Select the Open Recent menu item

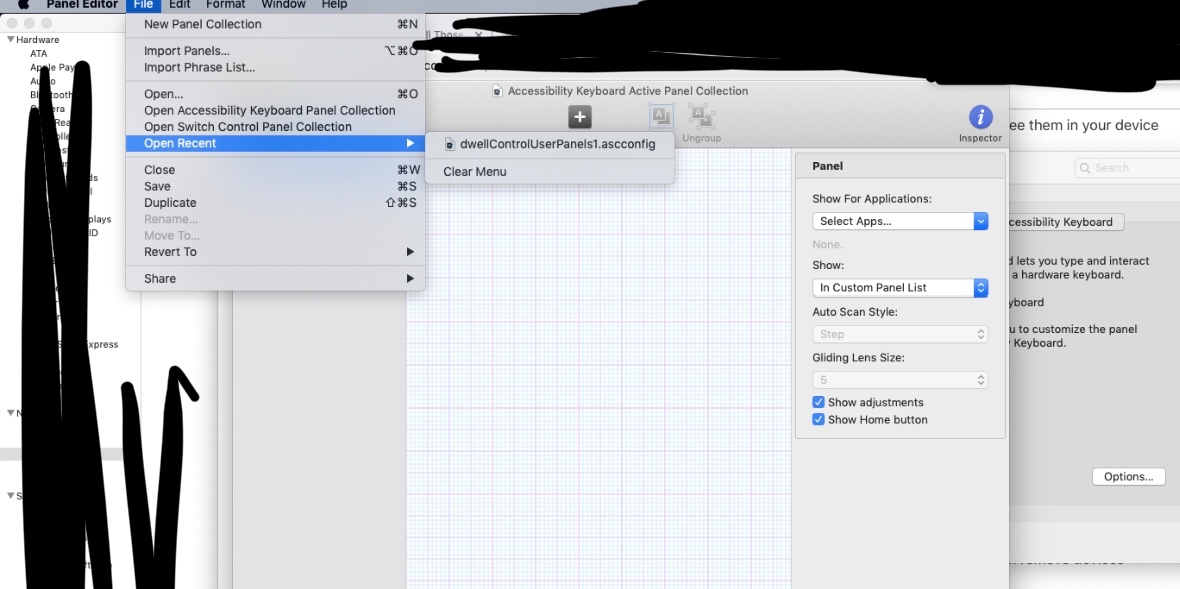(x=275, y=144)
